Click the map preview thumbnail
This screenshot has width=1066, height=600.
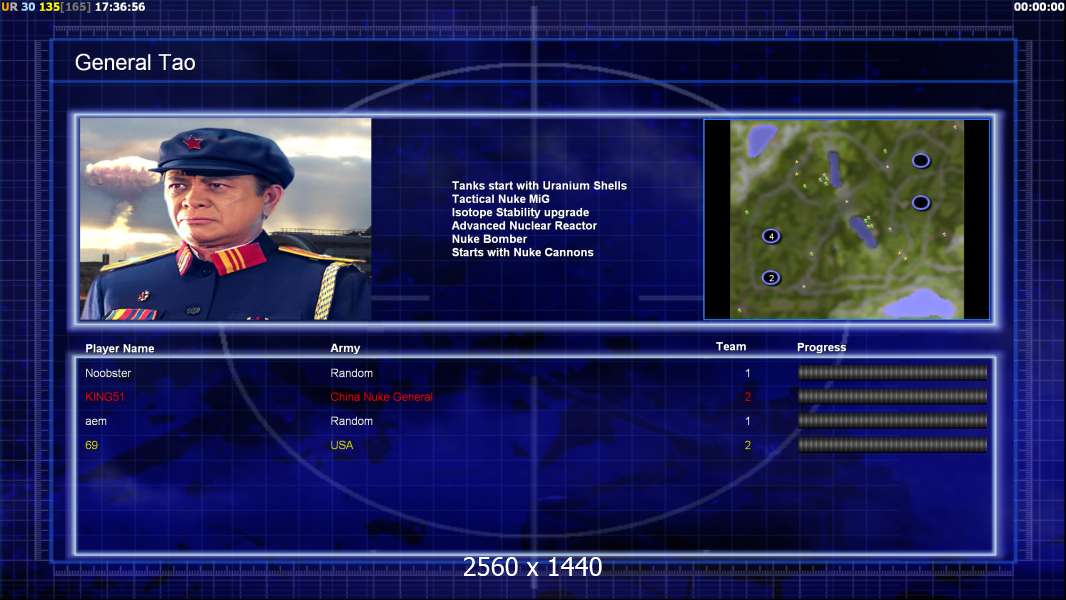click(846, 219)
